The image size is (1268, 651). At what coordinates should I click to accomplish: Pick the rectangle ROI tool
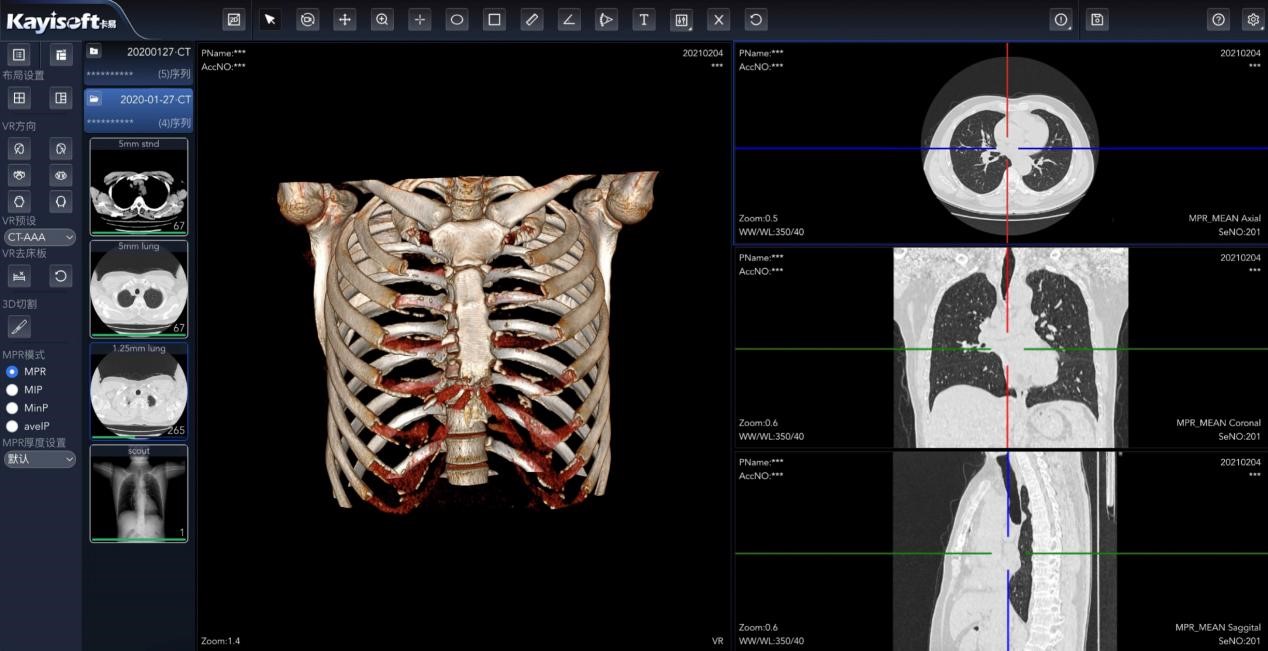tap(494, 19)
